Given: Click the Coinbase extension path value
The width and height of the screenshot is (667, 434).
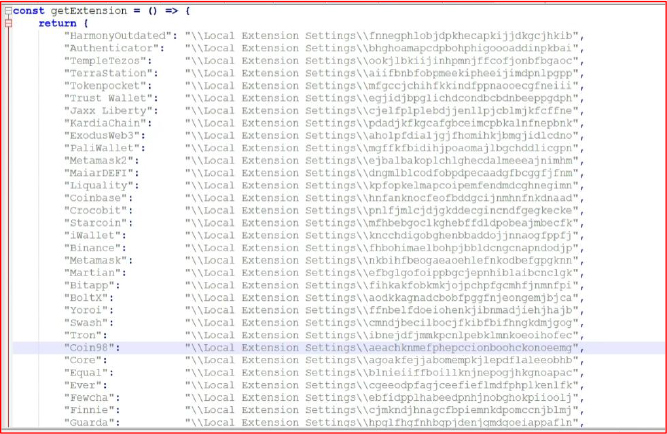Looking at the screenshot, I should (x=384, y=198).
